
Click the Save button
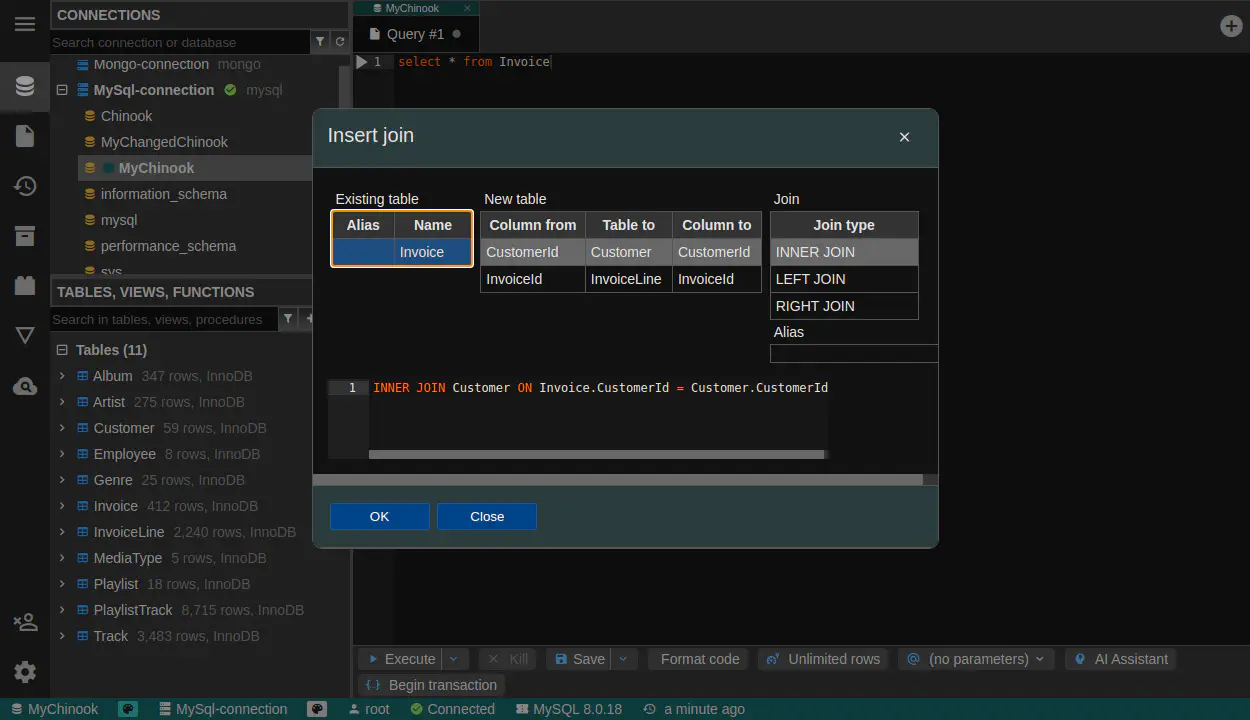(x=579, y=659)
